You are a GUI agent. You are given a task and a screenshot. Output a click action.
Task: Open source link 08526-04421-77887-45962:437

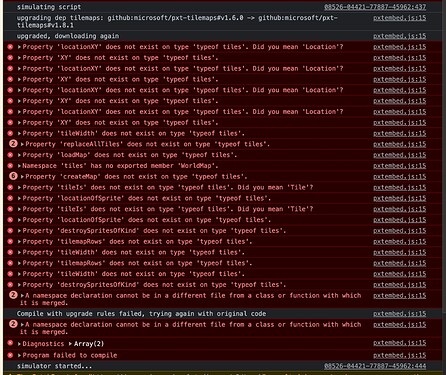tap(375, 7)
